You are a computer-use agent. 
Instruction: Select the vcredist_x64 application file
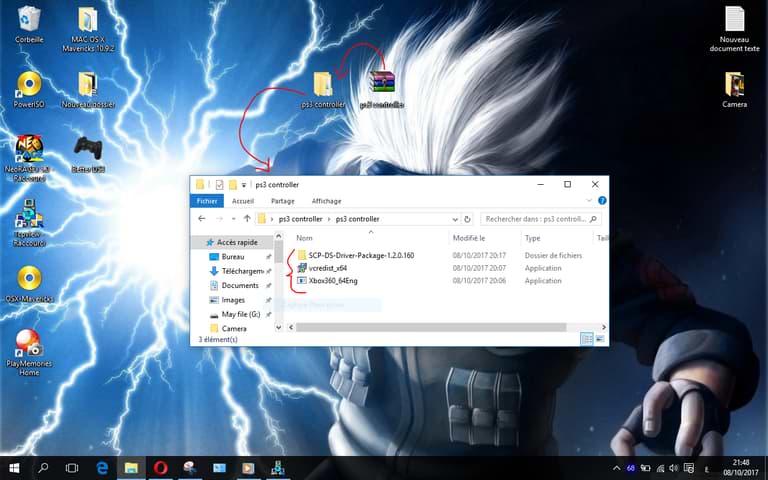327,268
